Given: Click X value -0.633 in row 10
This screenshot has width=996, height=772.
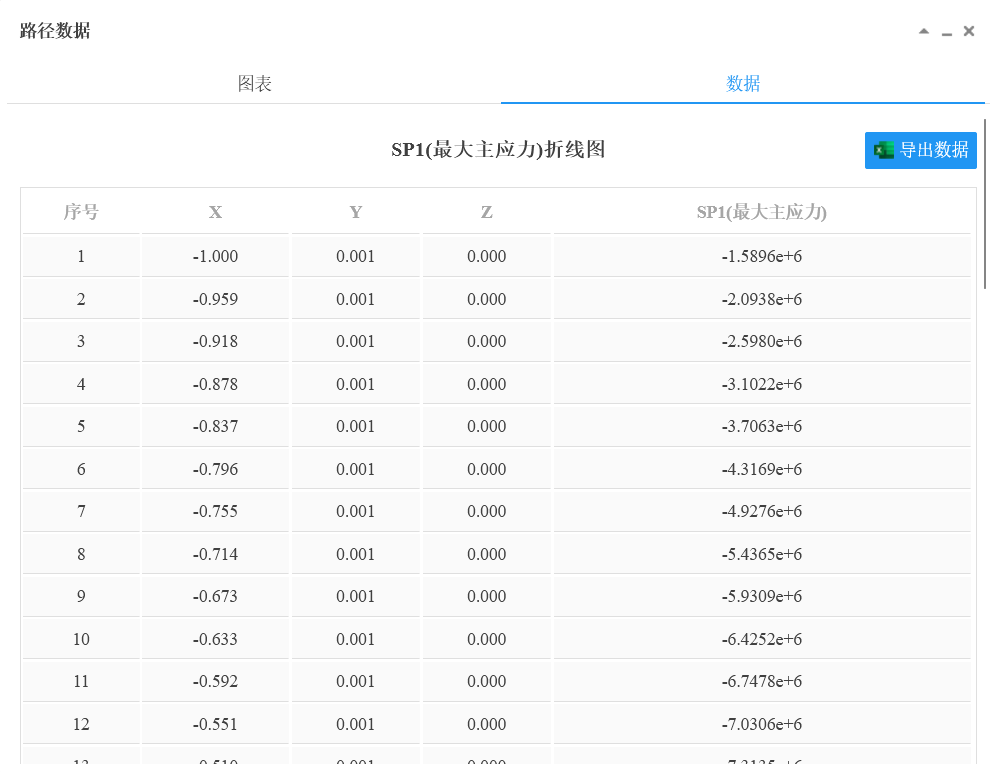Looking at the screenshot, I should pyautogui.click(x=215, y=639).
